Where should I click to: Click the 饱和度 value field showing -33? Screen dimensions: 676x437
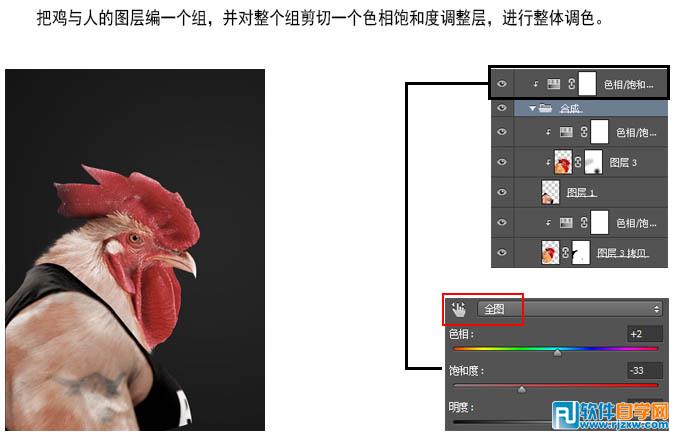(x=644, y=370)
